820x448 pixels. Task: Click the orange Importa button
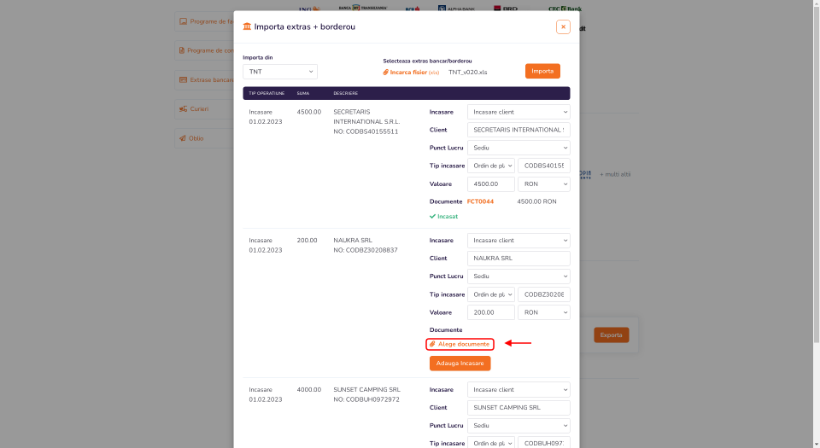pos(542,71)
